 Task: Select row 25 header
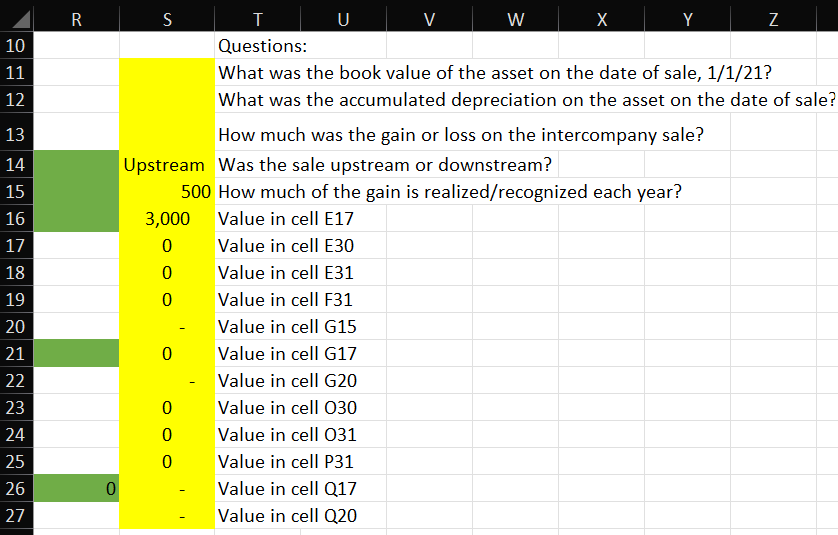16,461
